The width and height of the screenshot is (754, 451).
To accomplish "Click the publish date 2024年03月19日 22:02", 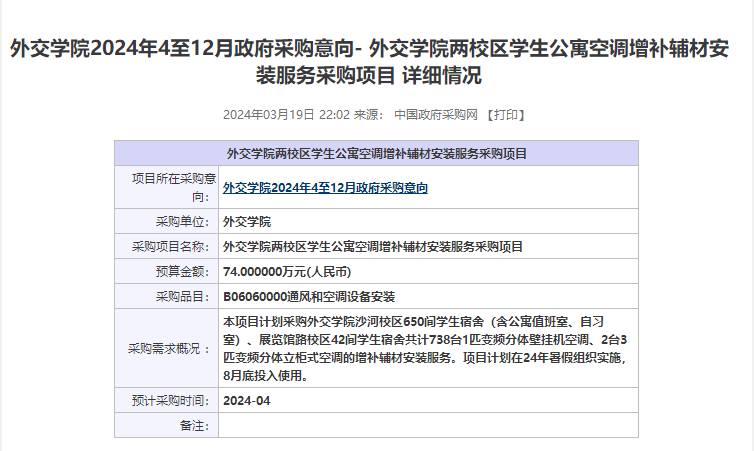I will pos(285,115).
